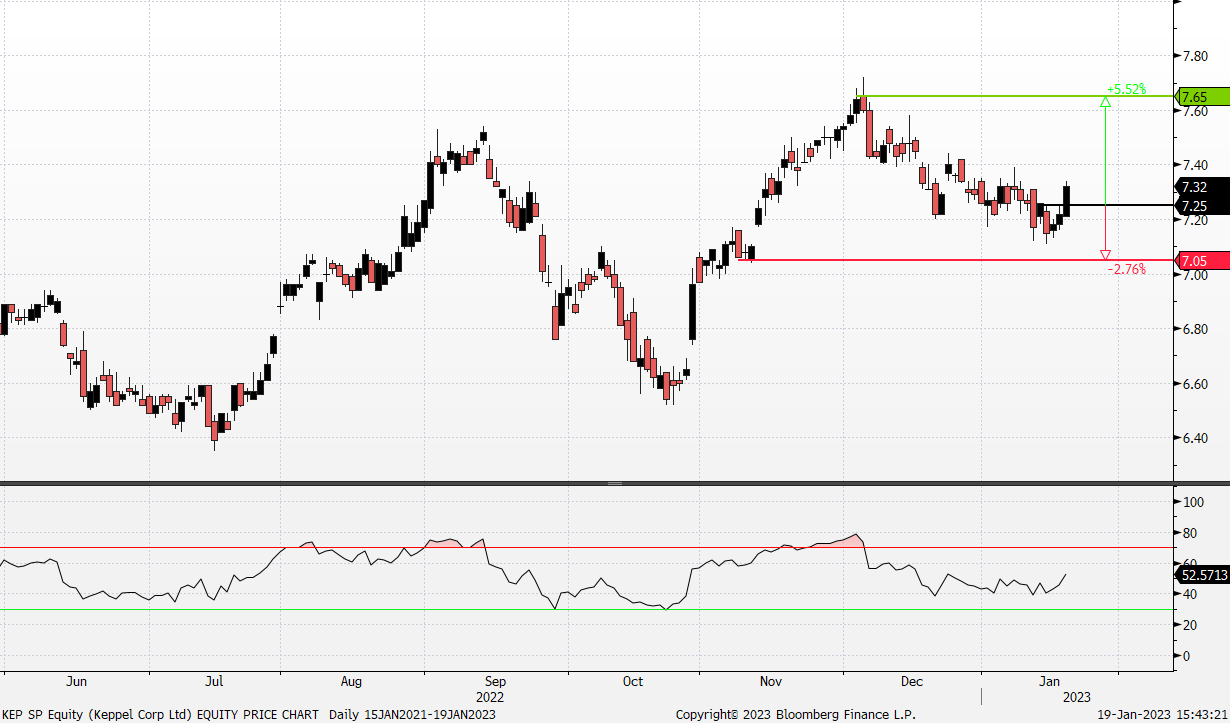Screen dimensions: 1230x723
Task: Click the Jun label on time axis
Action: pyautogui.click(x=75, y=681)
